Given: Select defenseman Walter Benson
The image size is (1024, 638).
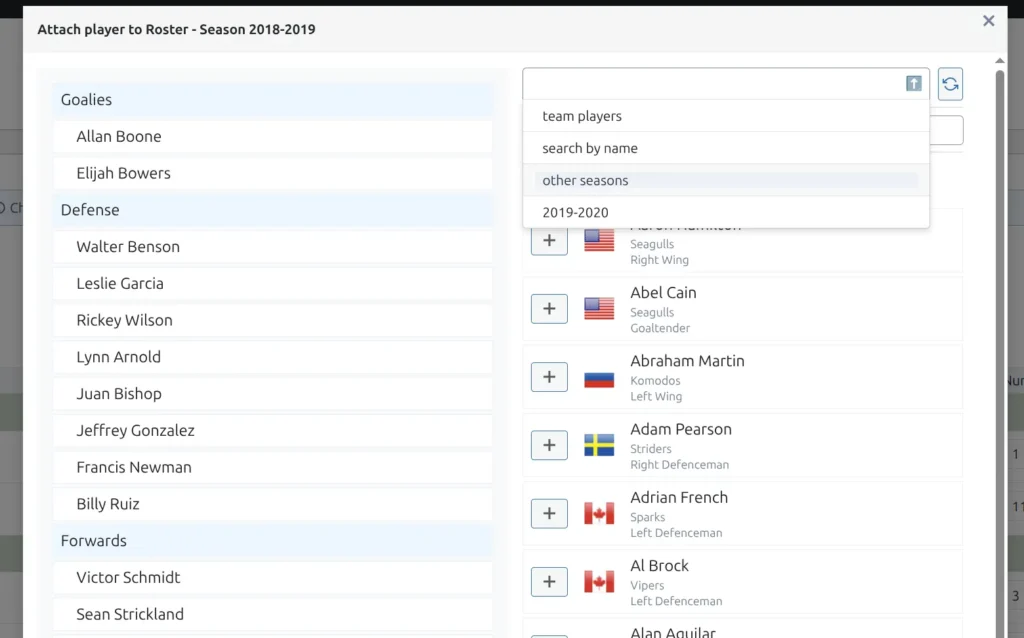Looking at the screenshot, I should (273, 247).
